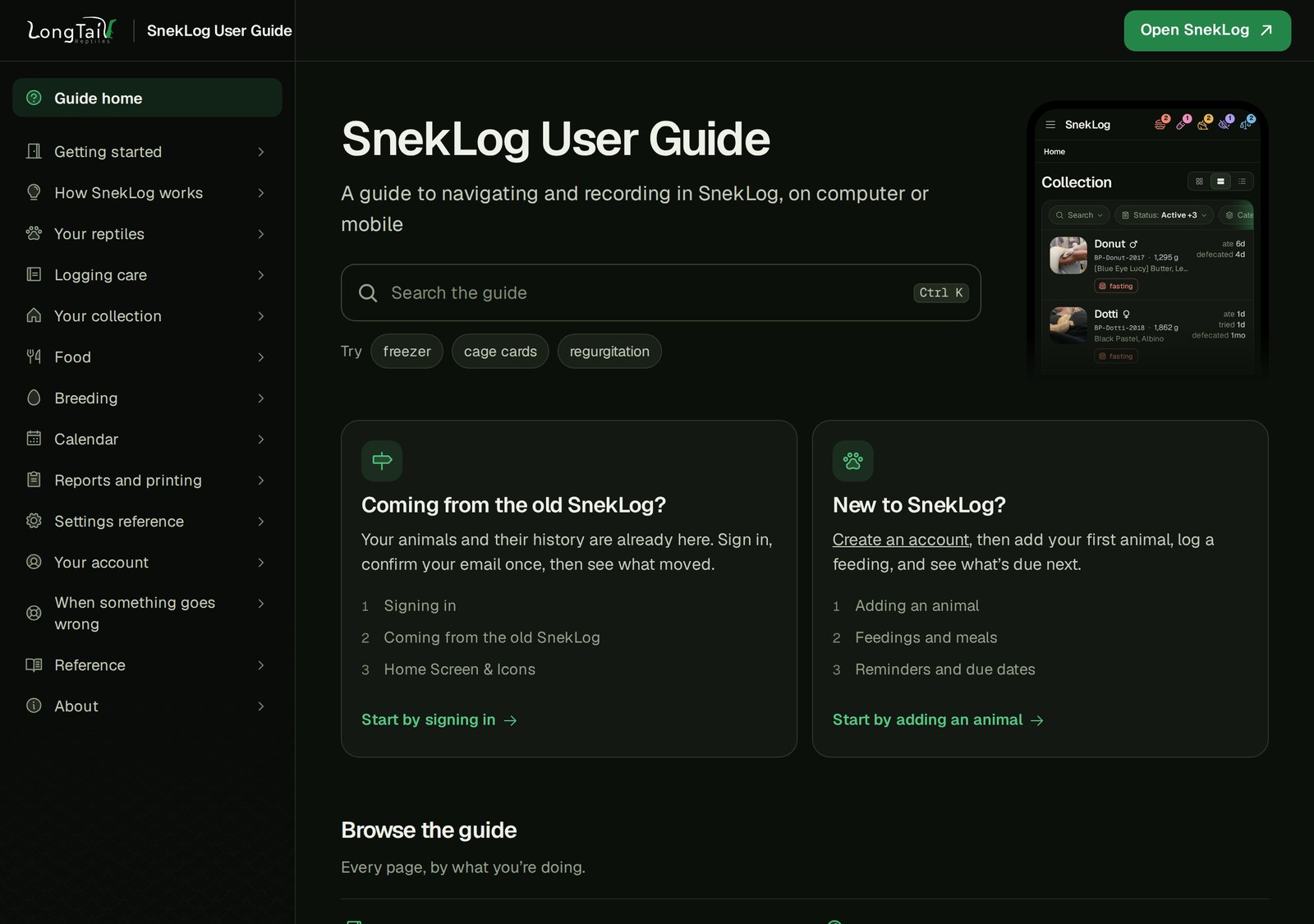Click the Calendar icon in sidebar
Image resolution: width=1314 pixels, height=924 pixels.
coord(34,439)
